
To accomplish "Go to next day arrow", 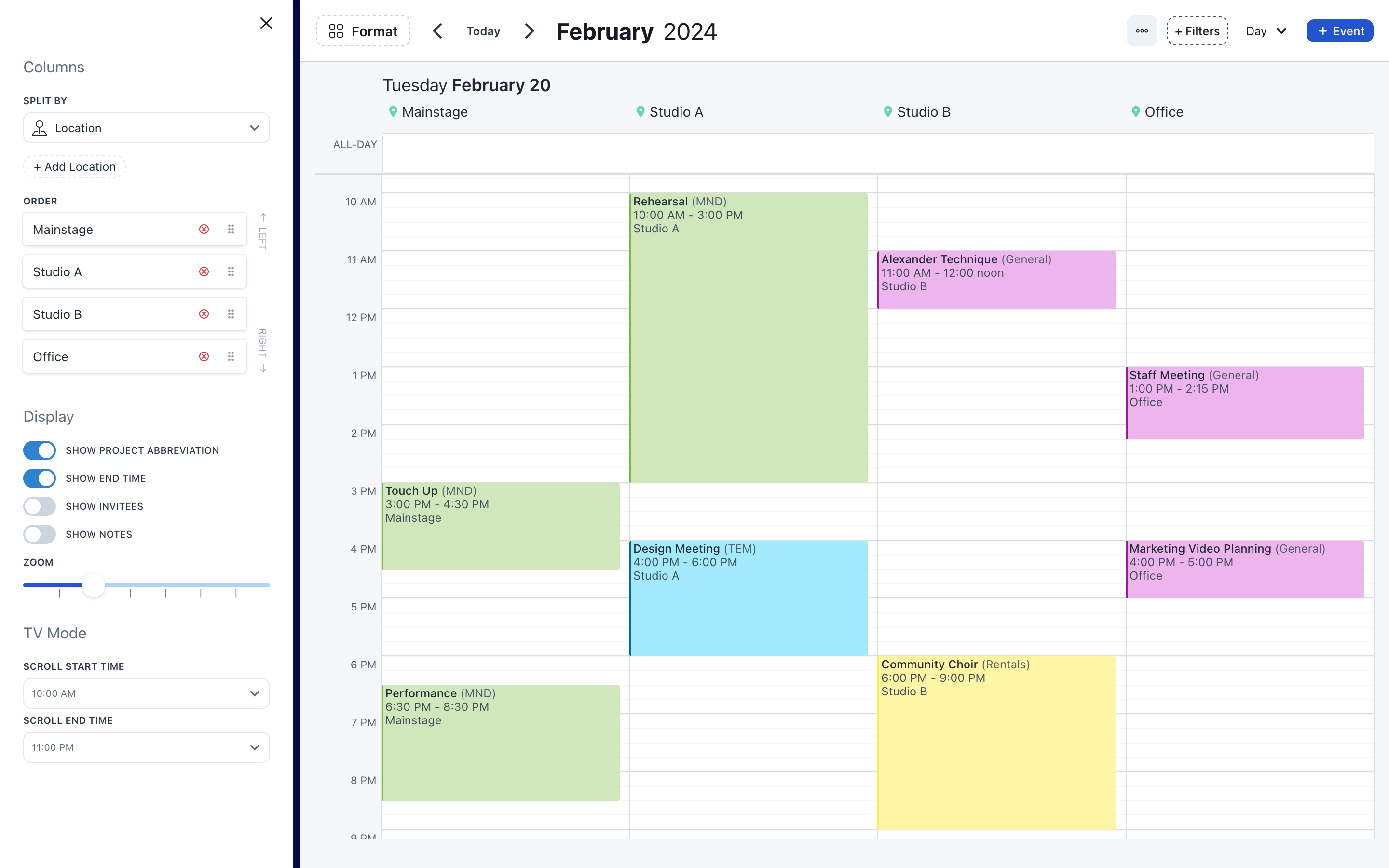I will coord(529,31).
